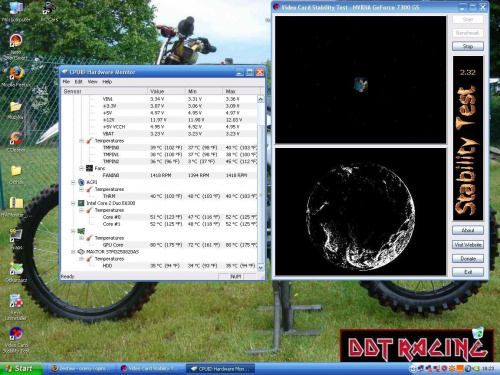Click the sensor list scroll down arrow
The height and width of the screenshot is (375, 500).
260,267
